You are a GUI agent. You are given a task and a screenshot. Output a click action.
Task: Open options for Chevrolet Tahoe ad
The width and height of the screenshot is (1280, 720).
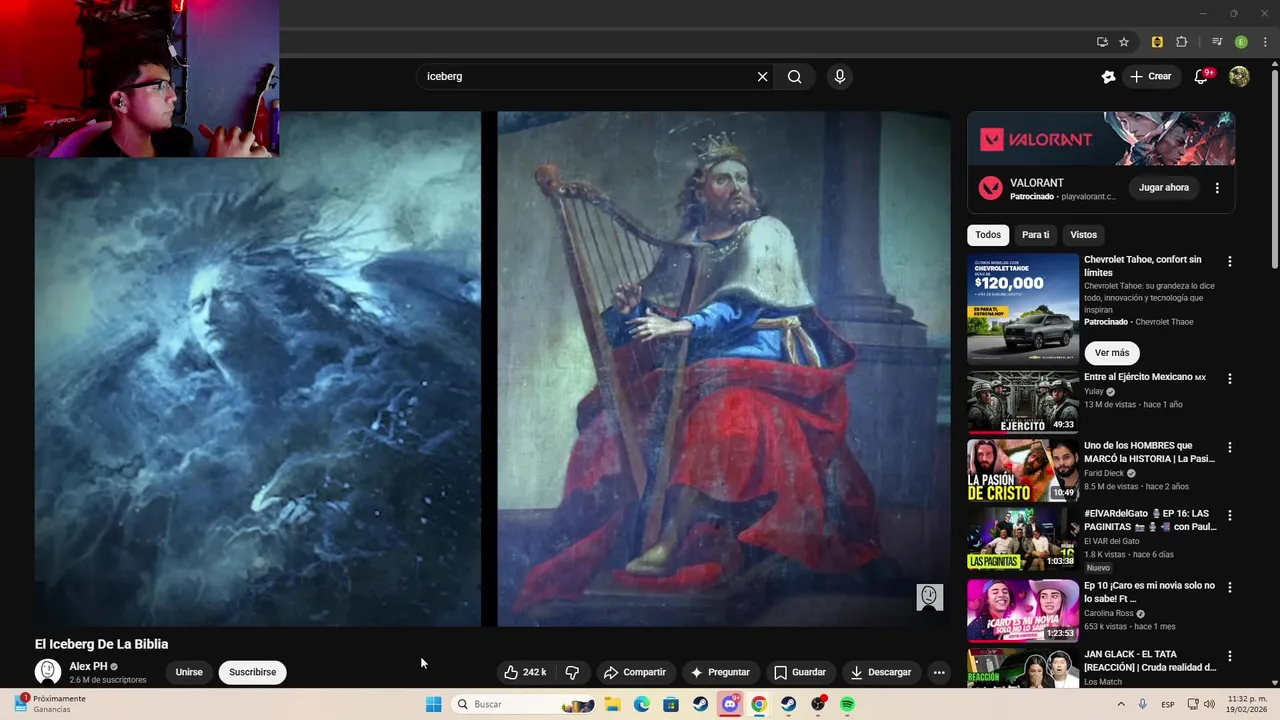(1230, 261)
